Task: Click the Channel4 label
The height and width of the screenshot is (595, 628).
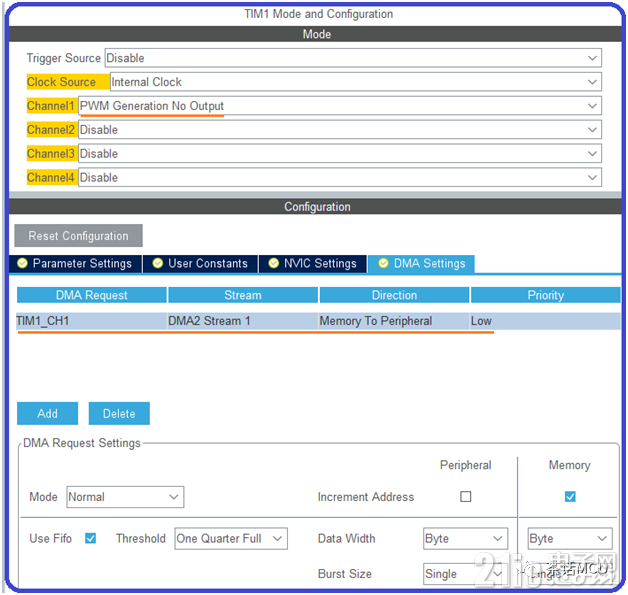Action: 51,177
